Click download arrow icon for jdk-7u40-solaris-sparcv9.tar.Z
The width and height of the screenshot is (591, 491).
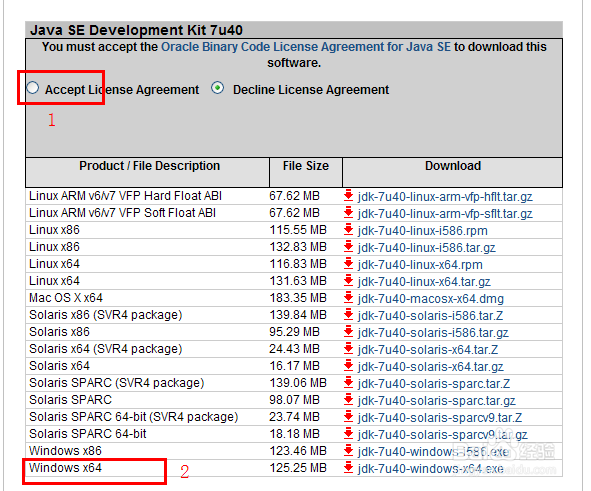(x=349, y=417)
